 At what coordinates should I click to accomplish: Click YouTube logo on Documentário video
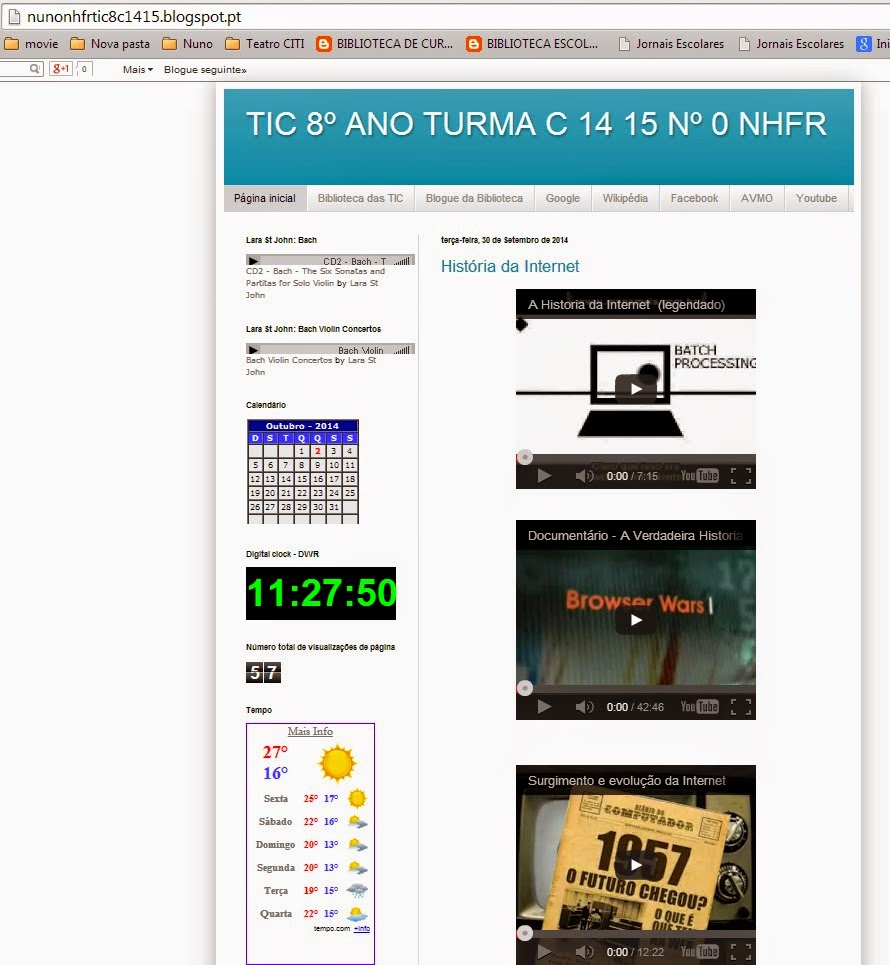[699, 707]
